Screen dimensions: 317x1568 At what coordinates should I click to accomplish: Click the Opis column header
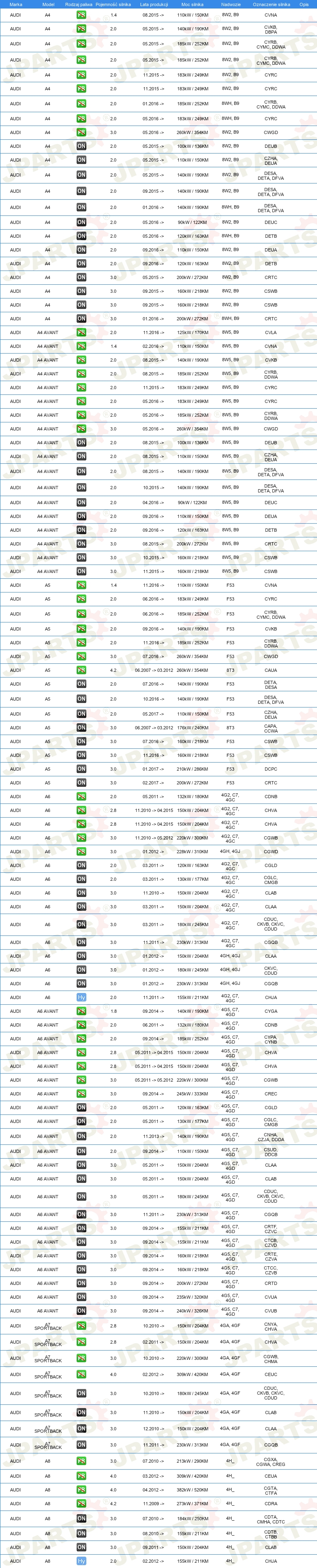[304, 4]
